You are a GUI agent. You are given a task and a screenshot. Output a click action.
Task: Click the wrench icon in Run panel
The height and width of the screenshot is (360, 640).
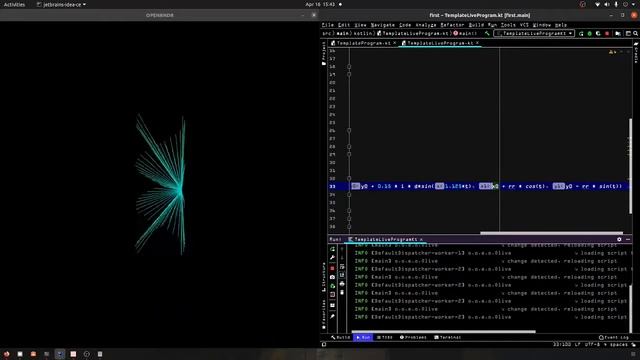pyautogui.click(x=333, y=258)
